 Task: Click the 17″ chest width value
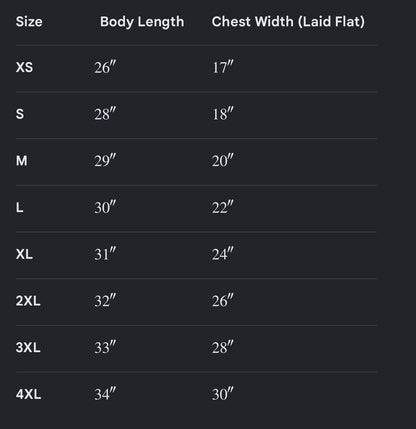point(223,67)
